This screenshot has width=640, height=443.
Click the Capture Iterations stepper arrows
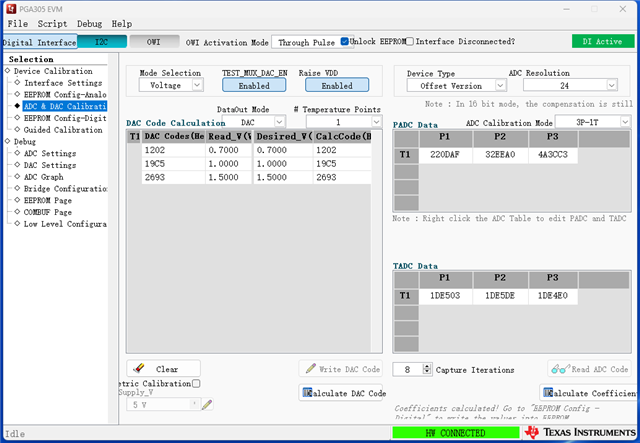427,369
